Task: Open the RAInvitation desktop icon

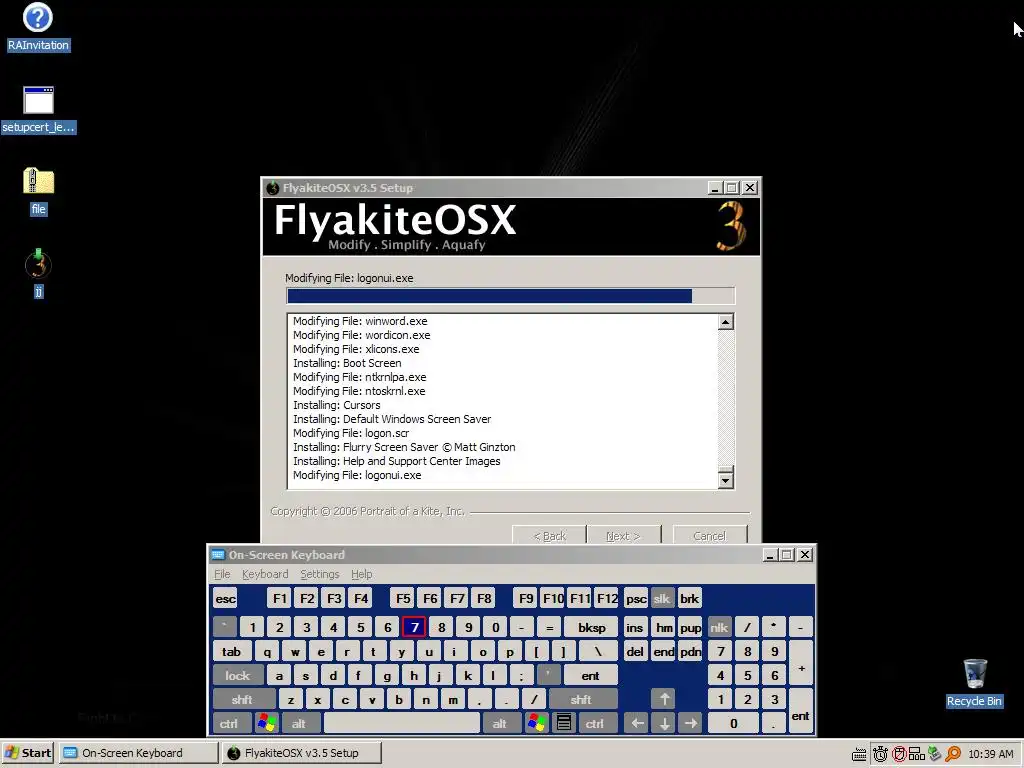Action: coord(38,27)
